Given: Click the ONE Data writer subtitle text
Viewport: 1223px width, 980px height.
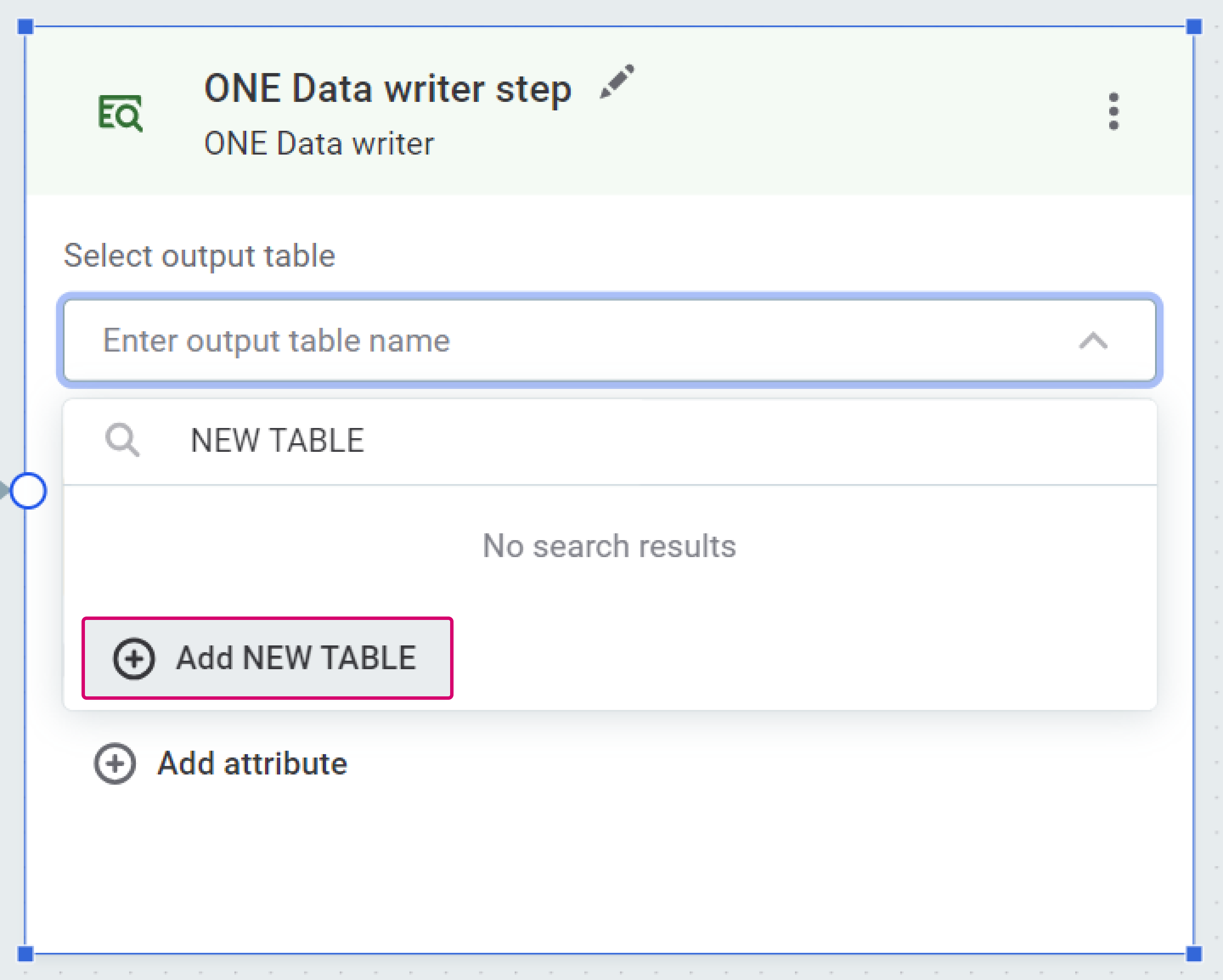Looking at the screenshot, I should click(x=319, y=142).
